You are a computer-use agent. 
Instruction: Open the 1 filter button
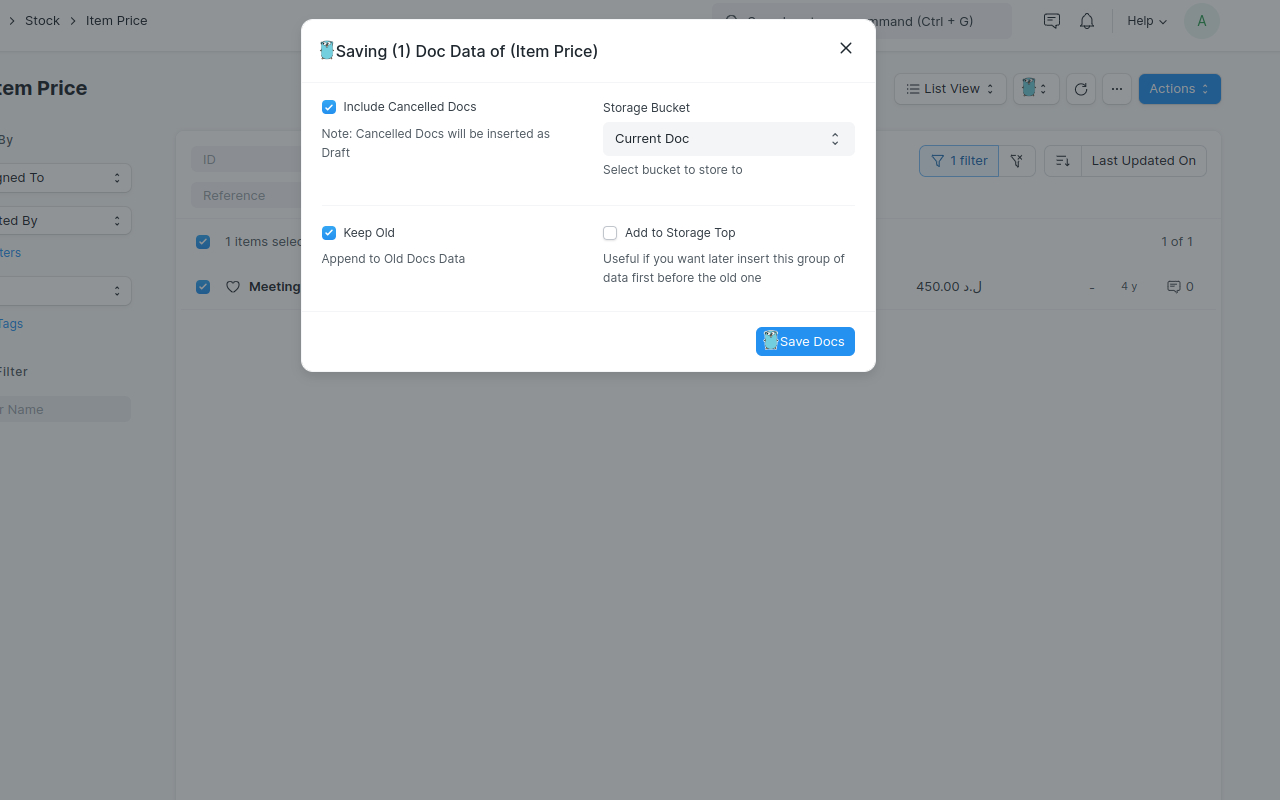tap(959, 161)
